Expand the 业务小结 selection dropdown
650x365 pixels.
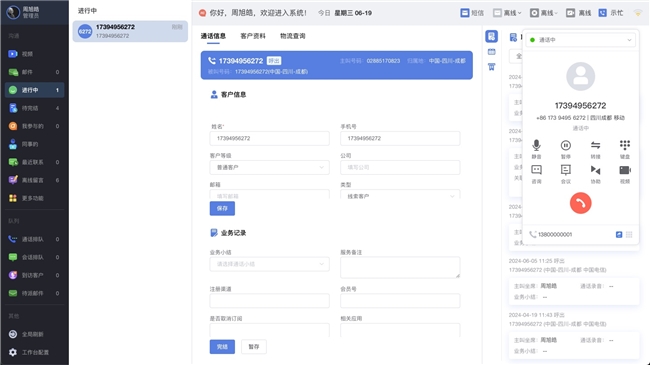coord(269,264)
